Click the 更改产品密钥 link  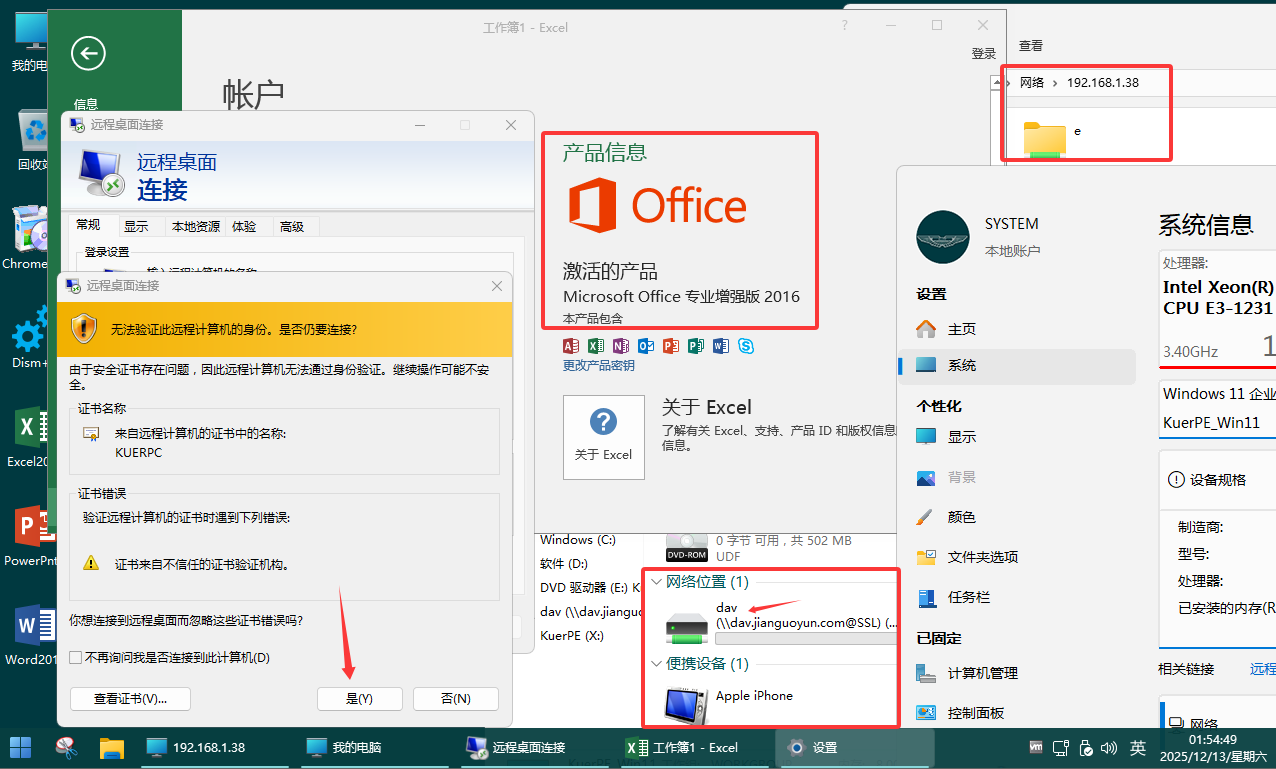[x=598, y=366]
